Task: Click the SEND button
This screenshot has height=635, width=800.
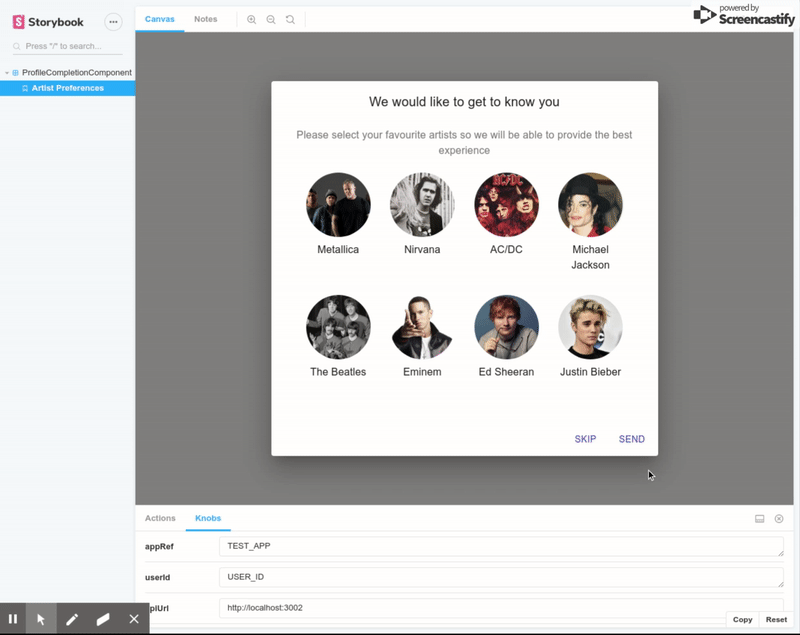Action: click(632, 439)
